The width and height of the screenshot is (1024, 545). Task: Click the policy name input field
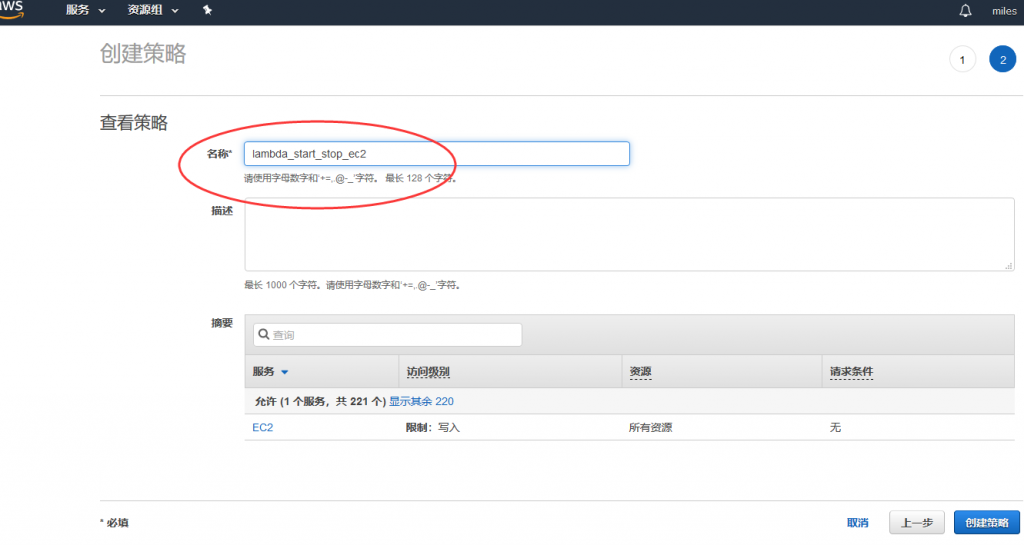point(437,153)
